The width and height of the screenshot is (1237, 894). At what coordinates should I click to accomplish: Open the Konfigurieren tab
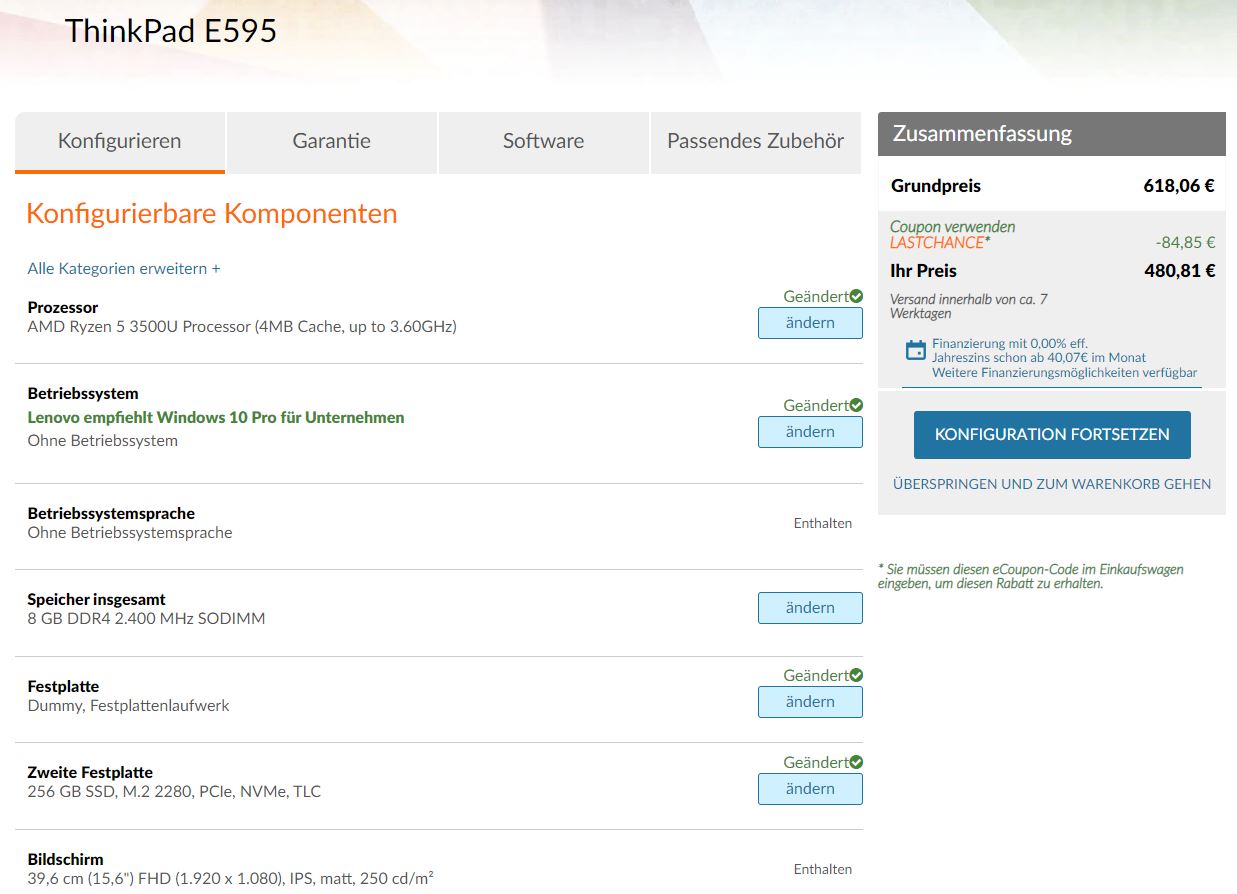[x=120, y=142]
